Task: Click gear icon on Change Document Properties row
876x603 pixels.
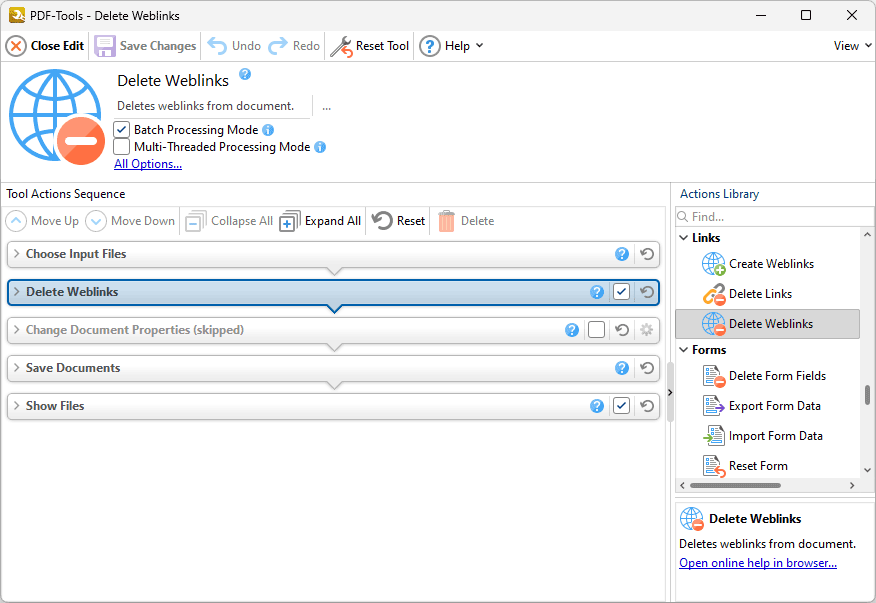Action: (646, 330)
